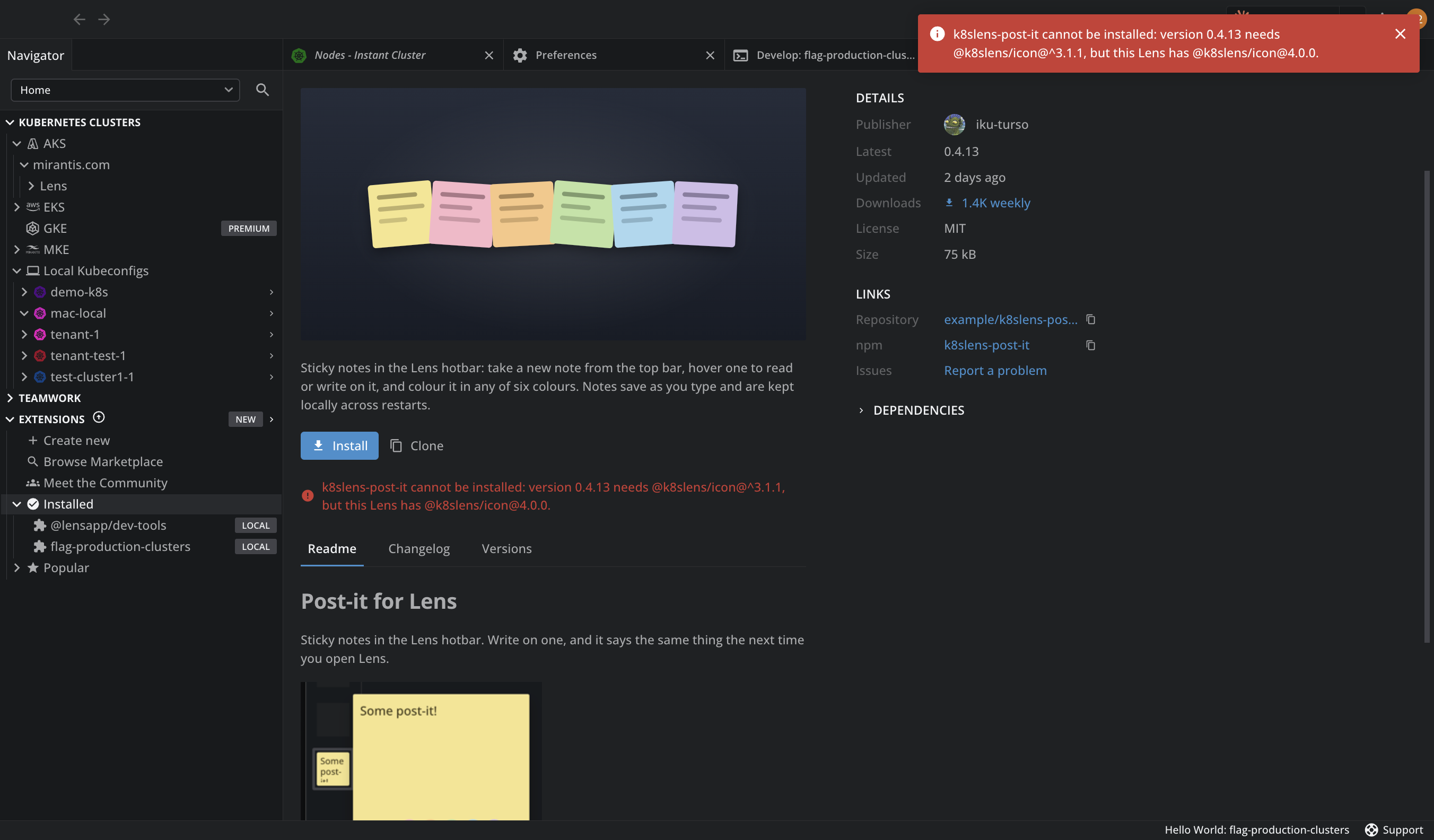Go back with the left arrow

click(79, 19)
